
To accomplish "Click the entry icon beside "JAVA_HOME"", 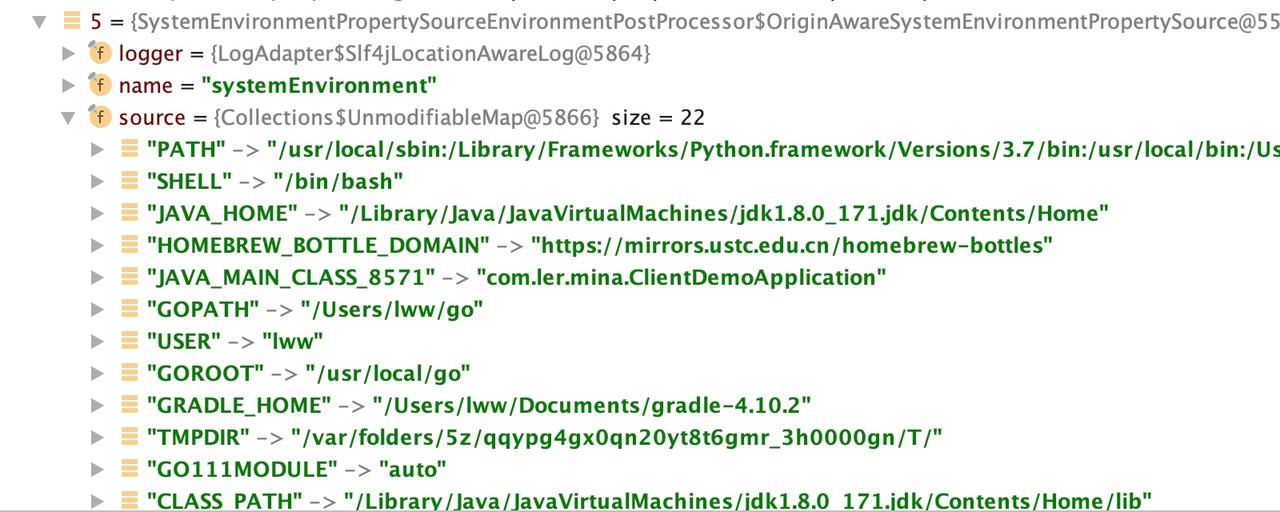I will click(x=129, y=213).
